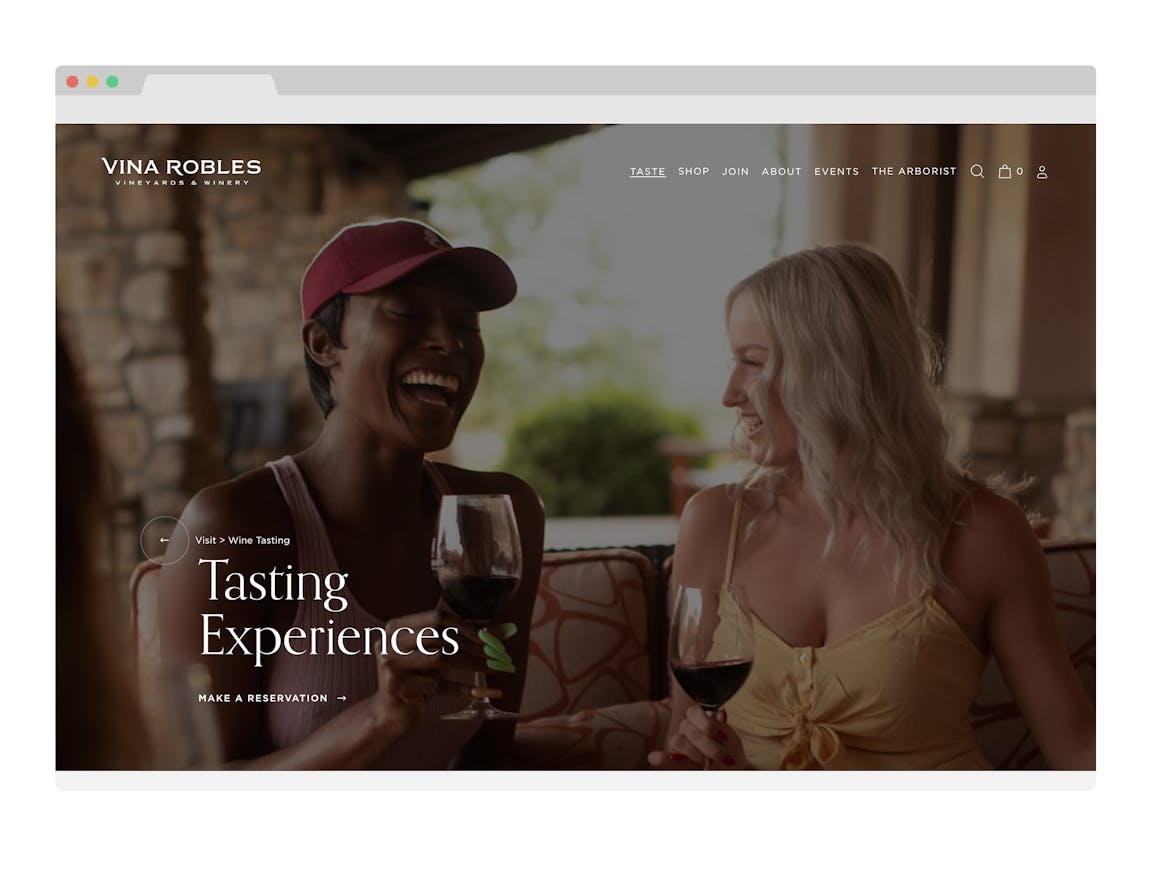Open the Join menu item
Viewport: 1152px width, 881px height.
(735, 171)
